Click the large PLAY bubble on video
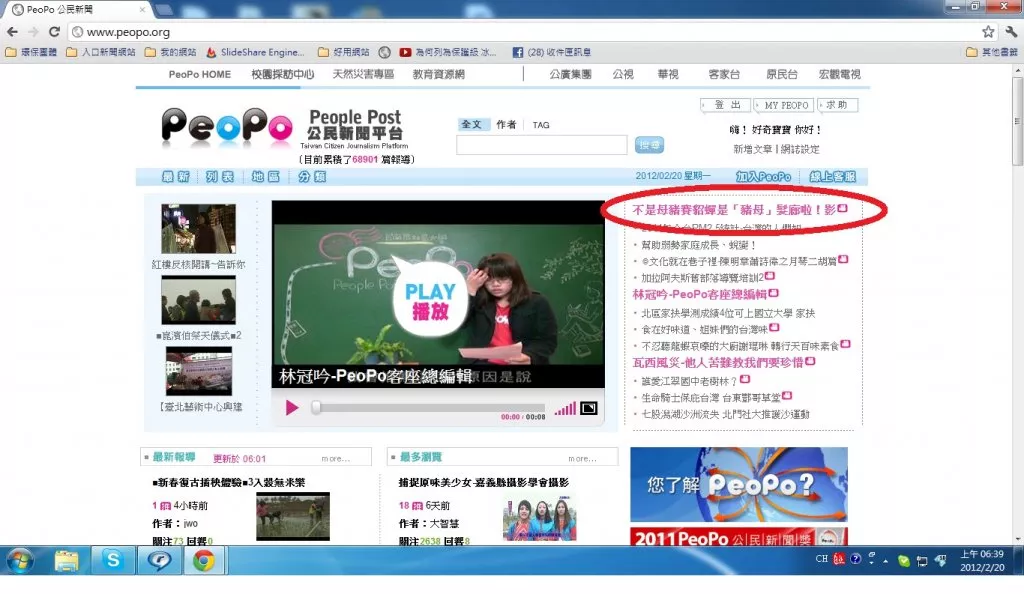This screenshot has width=1024, height=594. click(430, 300)
